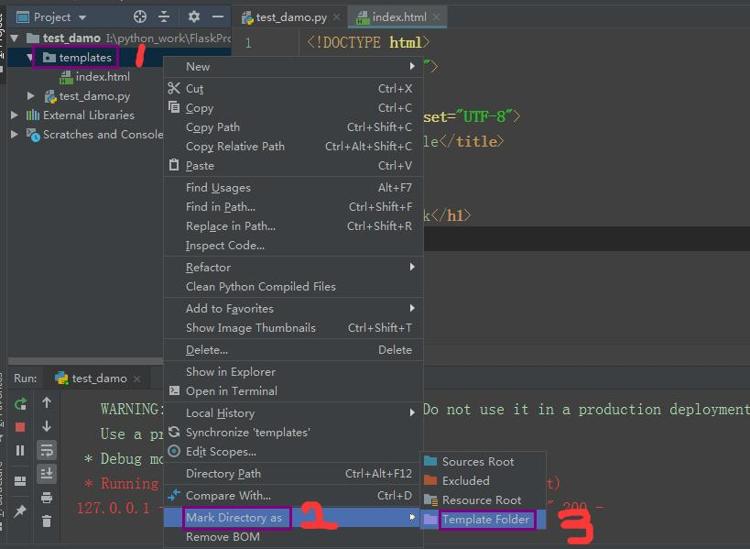Clear all console output with trash icon
The image size is (750, 549).
(46, 521)
